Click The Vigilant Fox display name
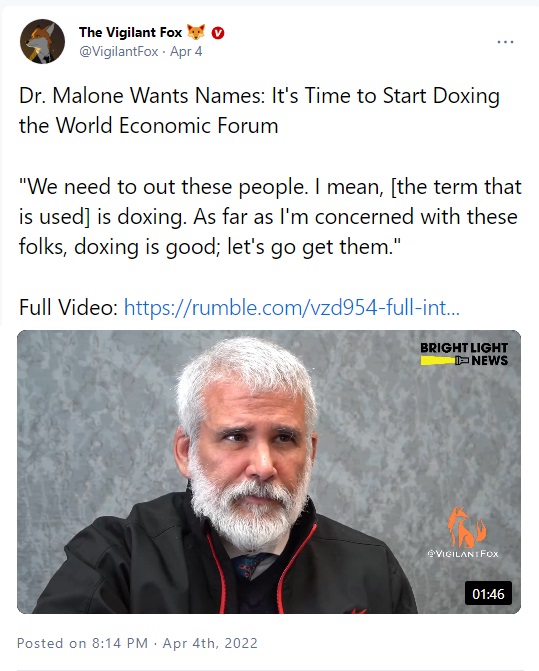 pos(130,33)
